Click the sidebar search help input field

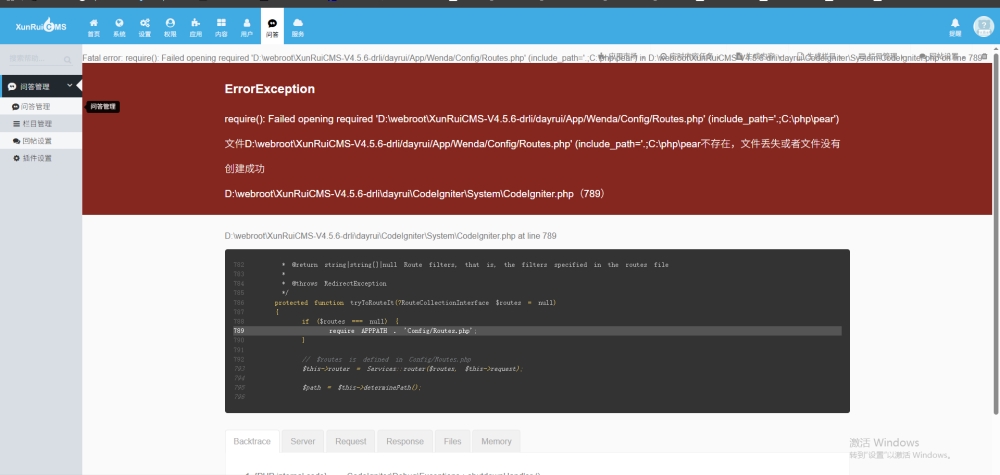click(33, 59)
